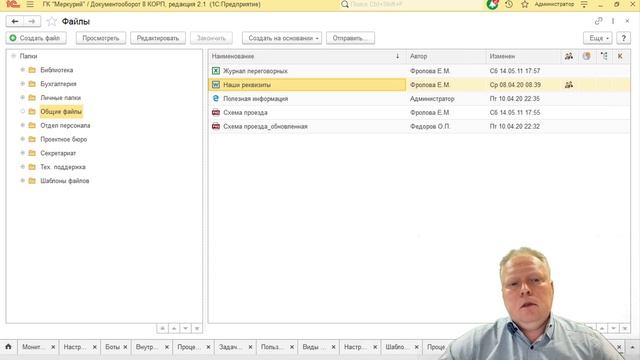The height and width of the screenshot is (360, 640).
Task: Expand the Проектное бюро folder
Action: (x=22, y=140)
